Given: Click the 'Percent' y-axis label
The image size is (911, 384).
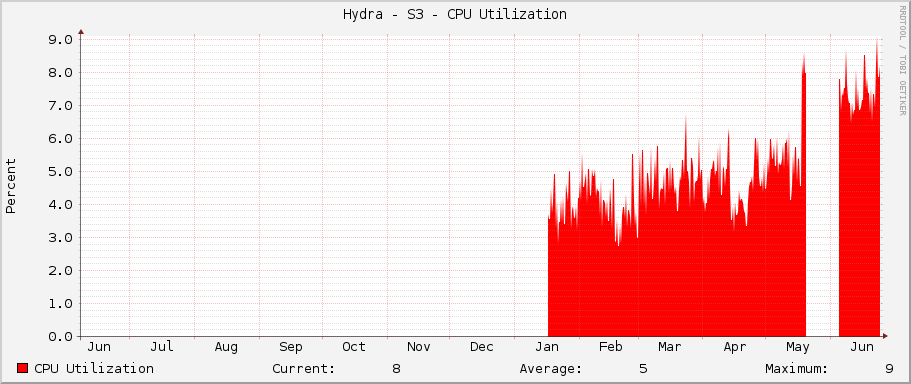Looking at the screenshot, I should tap(11, 186).
